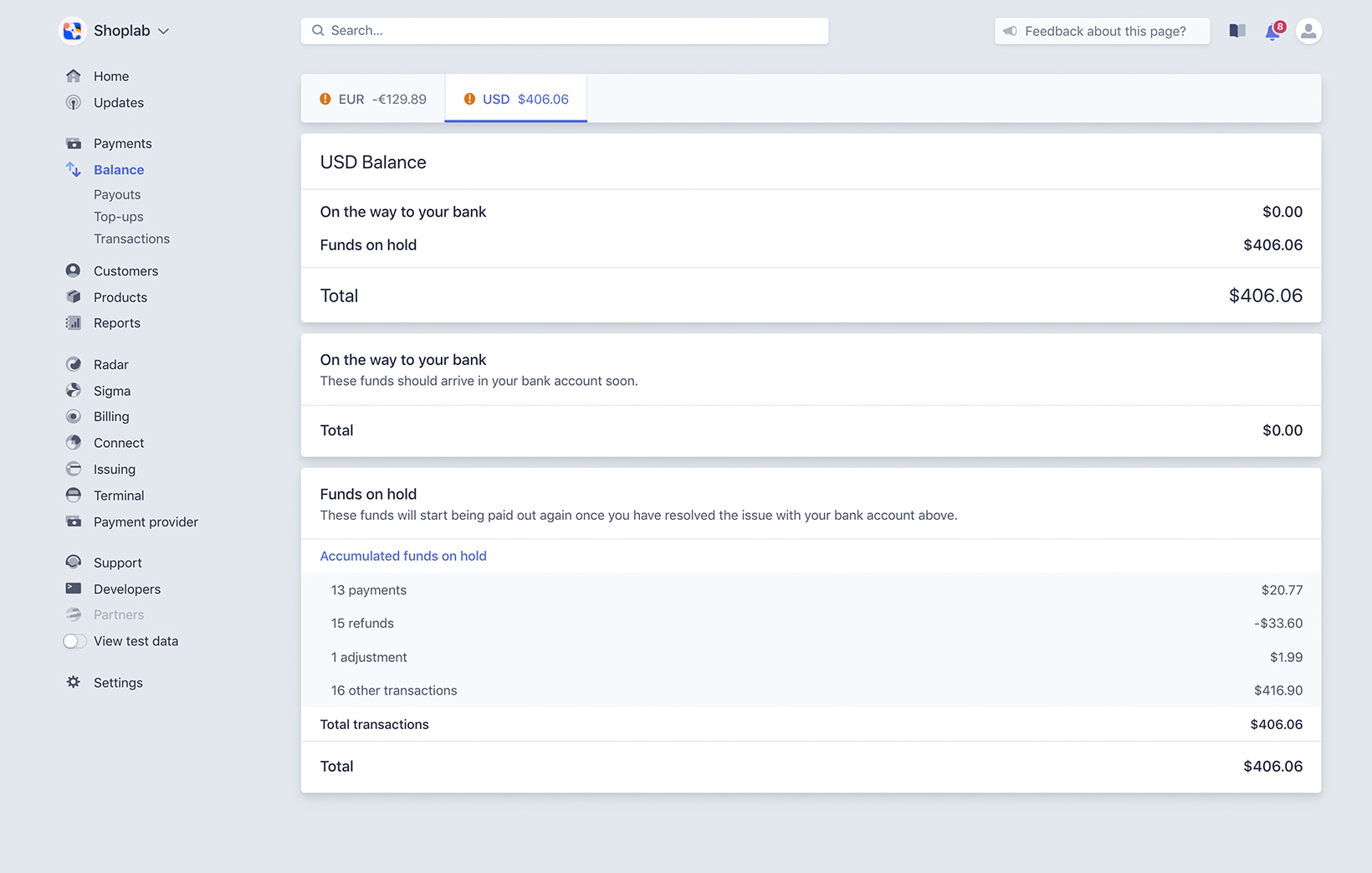The width and height of the screenshot is (1372, 873).
Task: Go to Transactions in the sidebar
Action: point(131,239)
